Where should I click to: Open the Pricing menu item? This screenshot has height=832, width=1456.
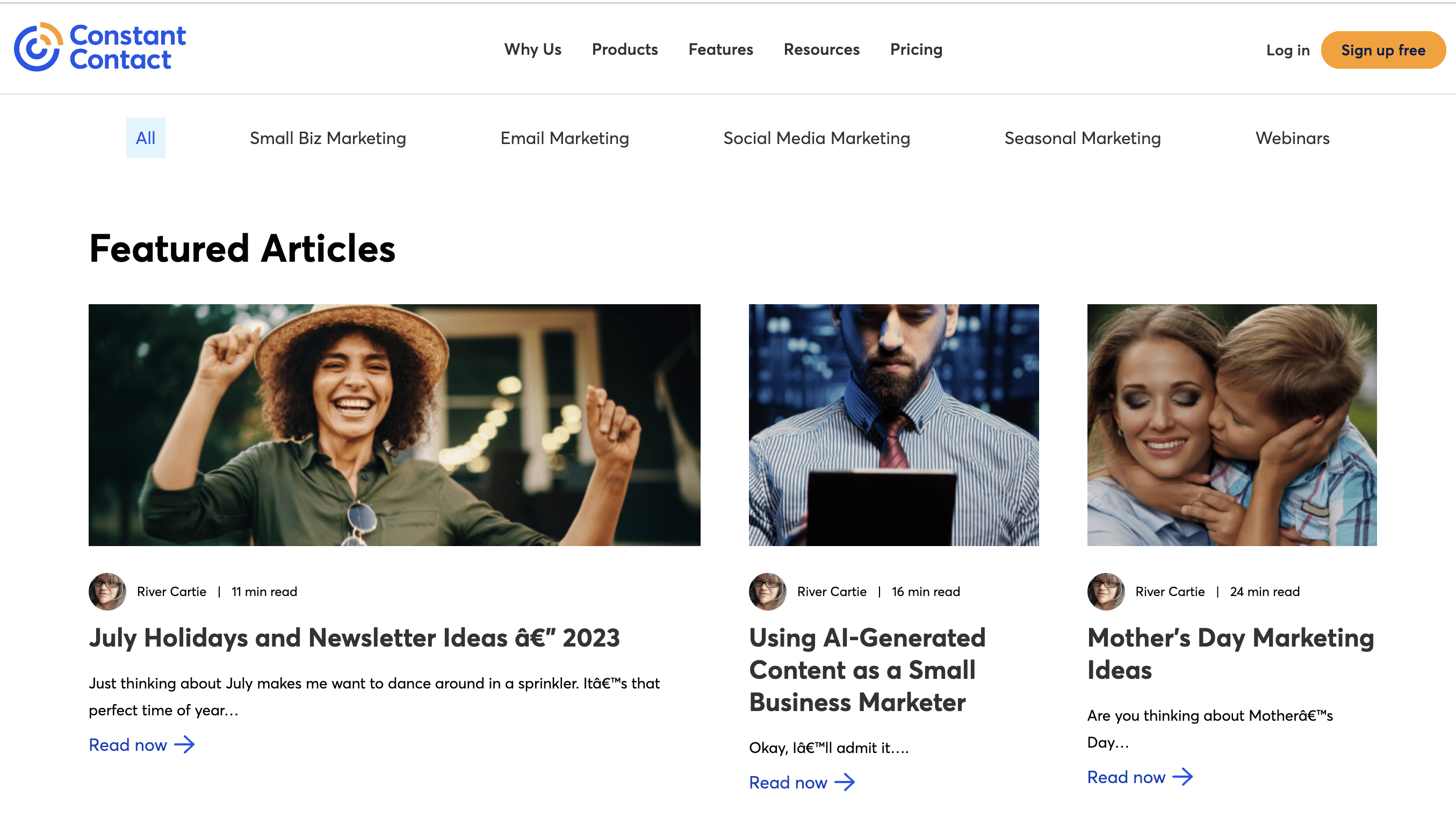(916, 49)
